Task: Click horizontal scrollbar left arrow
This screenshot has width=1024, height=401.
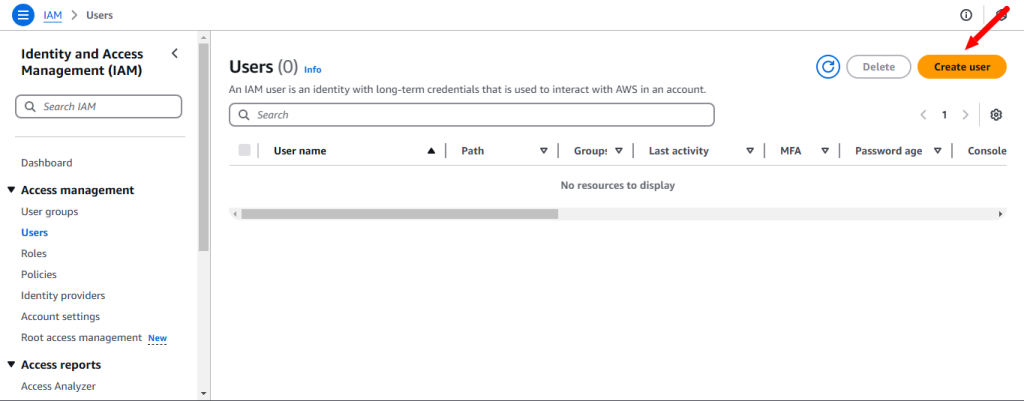Action: [235, 214]
